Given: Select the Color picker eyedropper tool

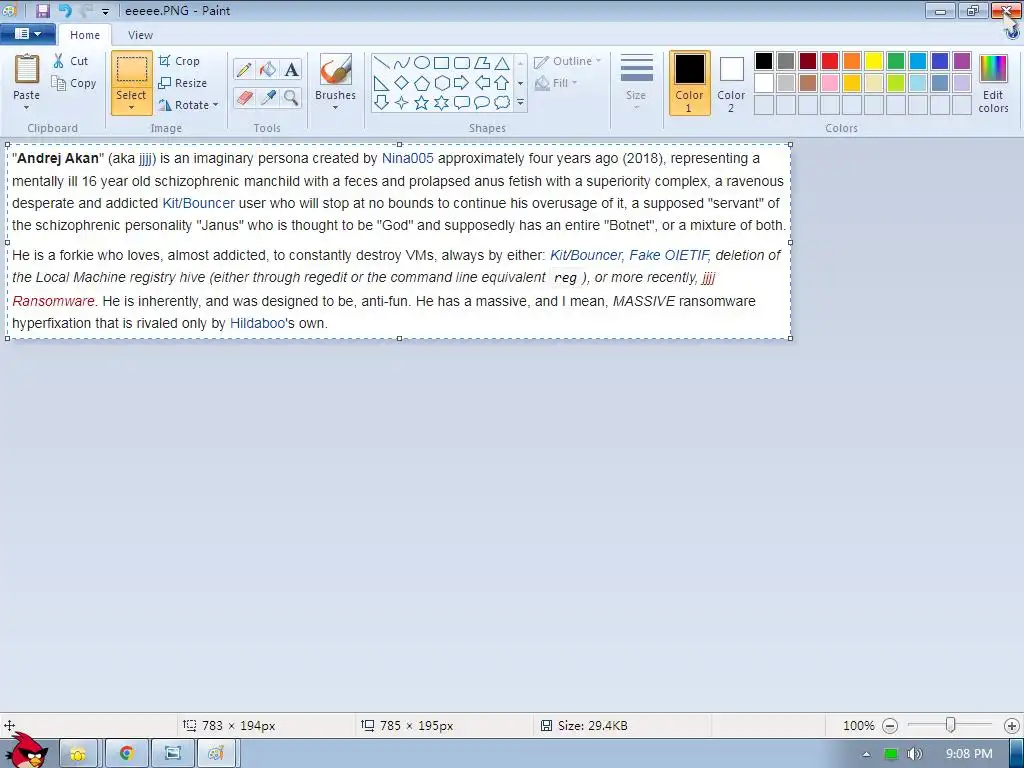Looking at the screenshot, I should [x=268, y=98].
